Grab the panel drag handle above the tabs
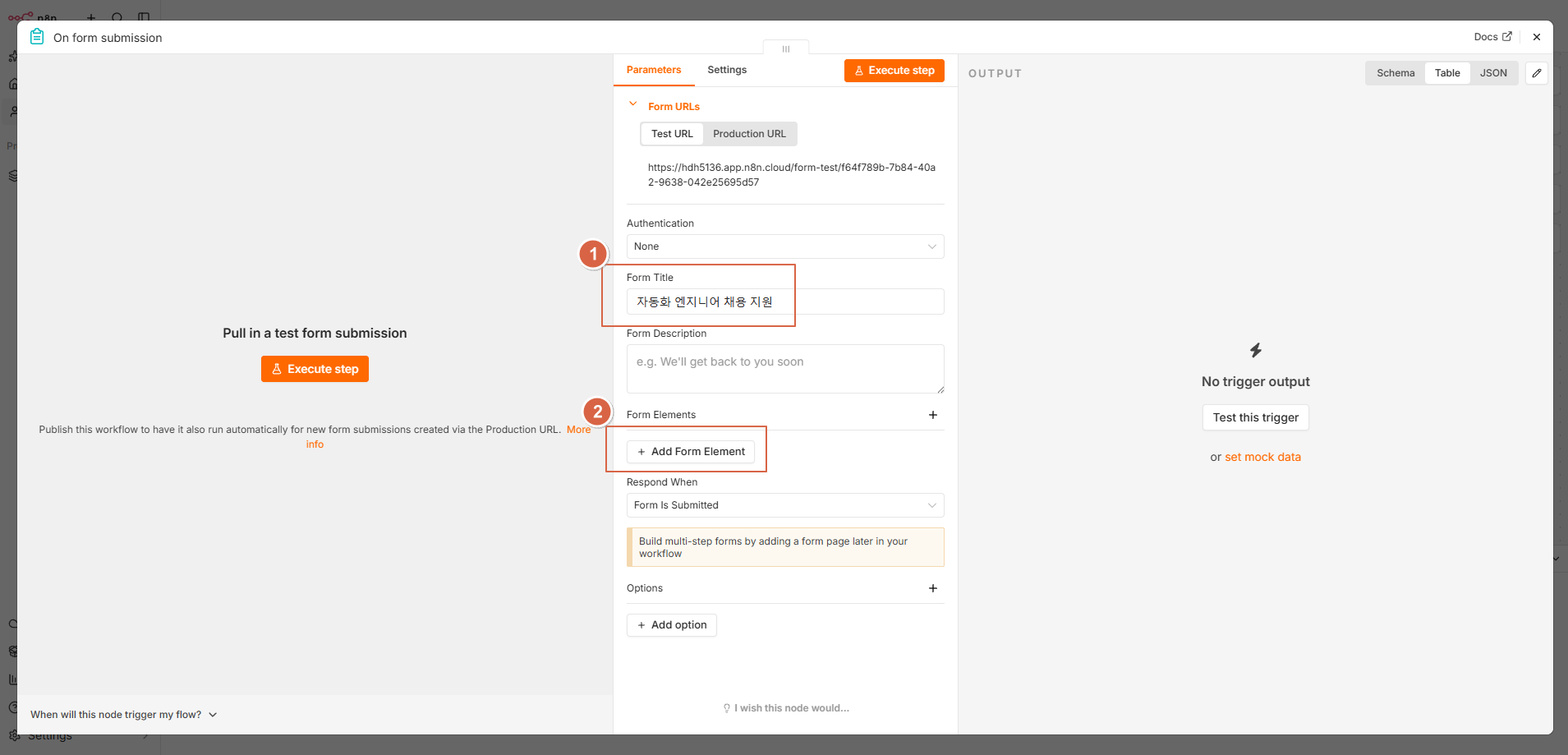The image size is (1568, 755). [786, 48]
